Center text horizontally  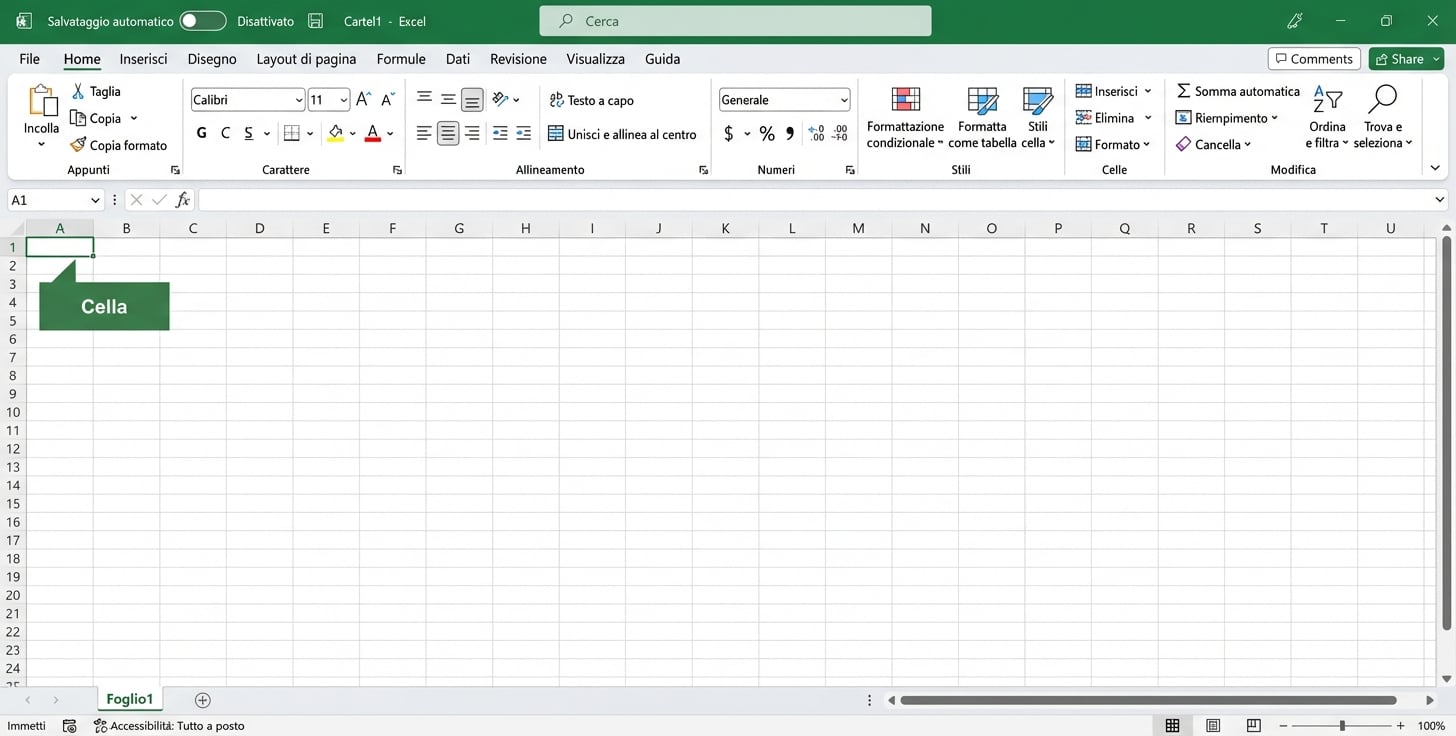click(x=448, y=133)
